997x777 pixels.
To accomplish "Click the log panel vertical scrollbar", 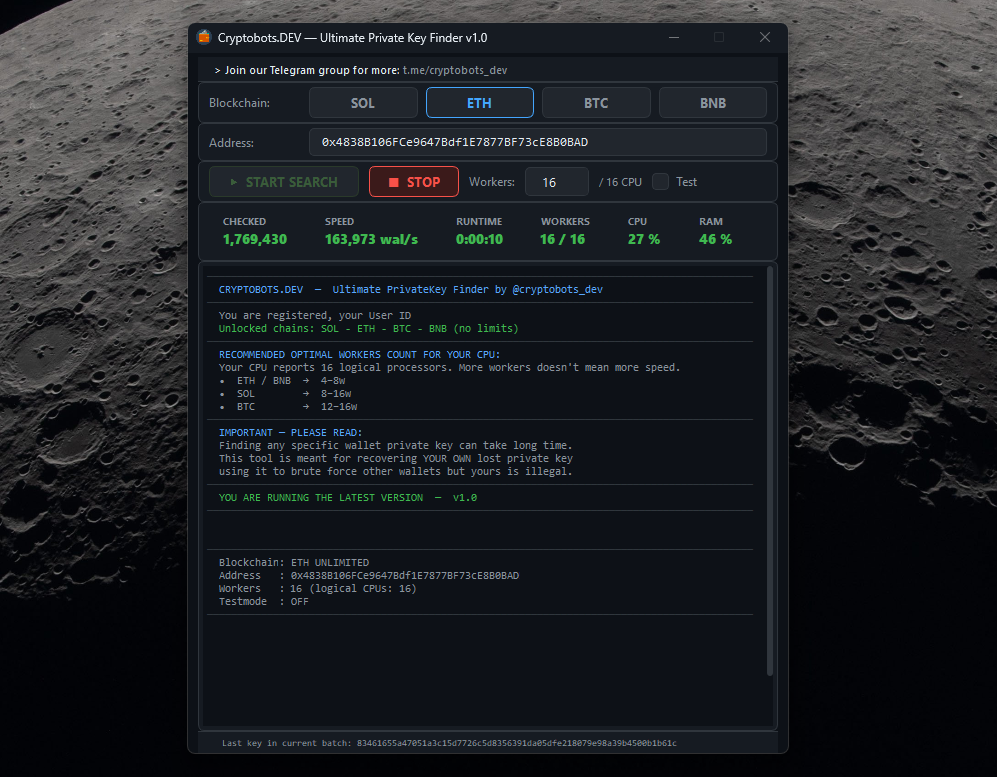I will (770, 470).
